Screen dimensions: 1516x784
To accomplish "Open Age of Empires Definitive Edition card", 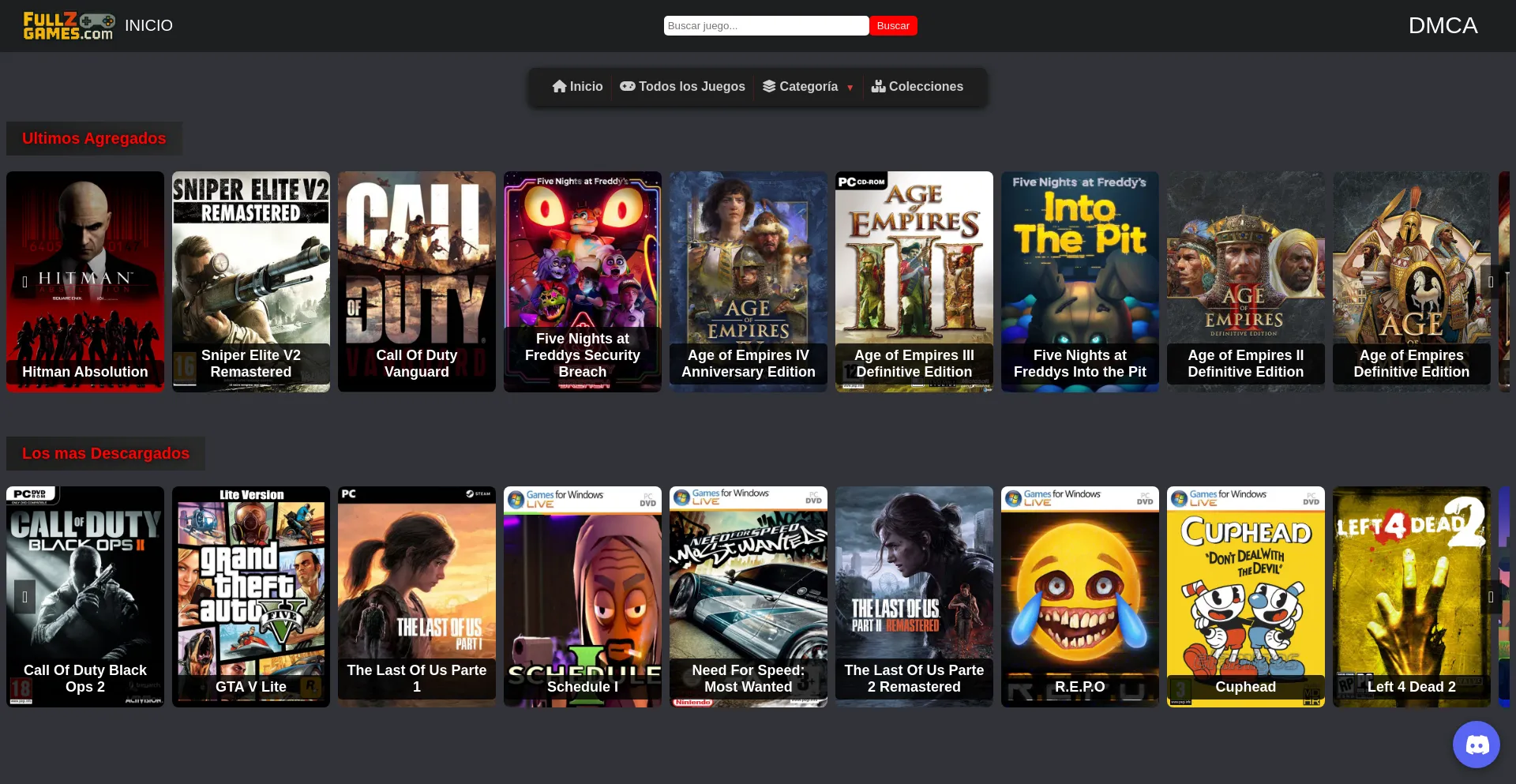I will 1412,282.
